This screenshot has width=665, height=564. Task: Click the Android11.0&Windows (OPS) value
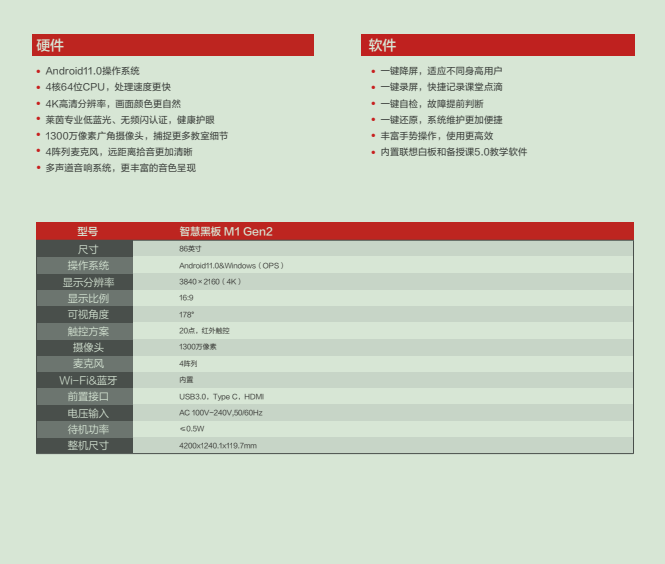point(231,265)
